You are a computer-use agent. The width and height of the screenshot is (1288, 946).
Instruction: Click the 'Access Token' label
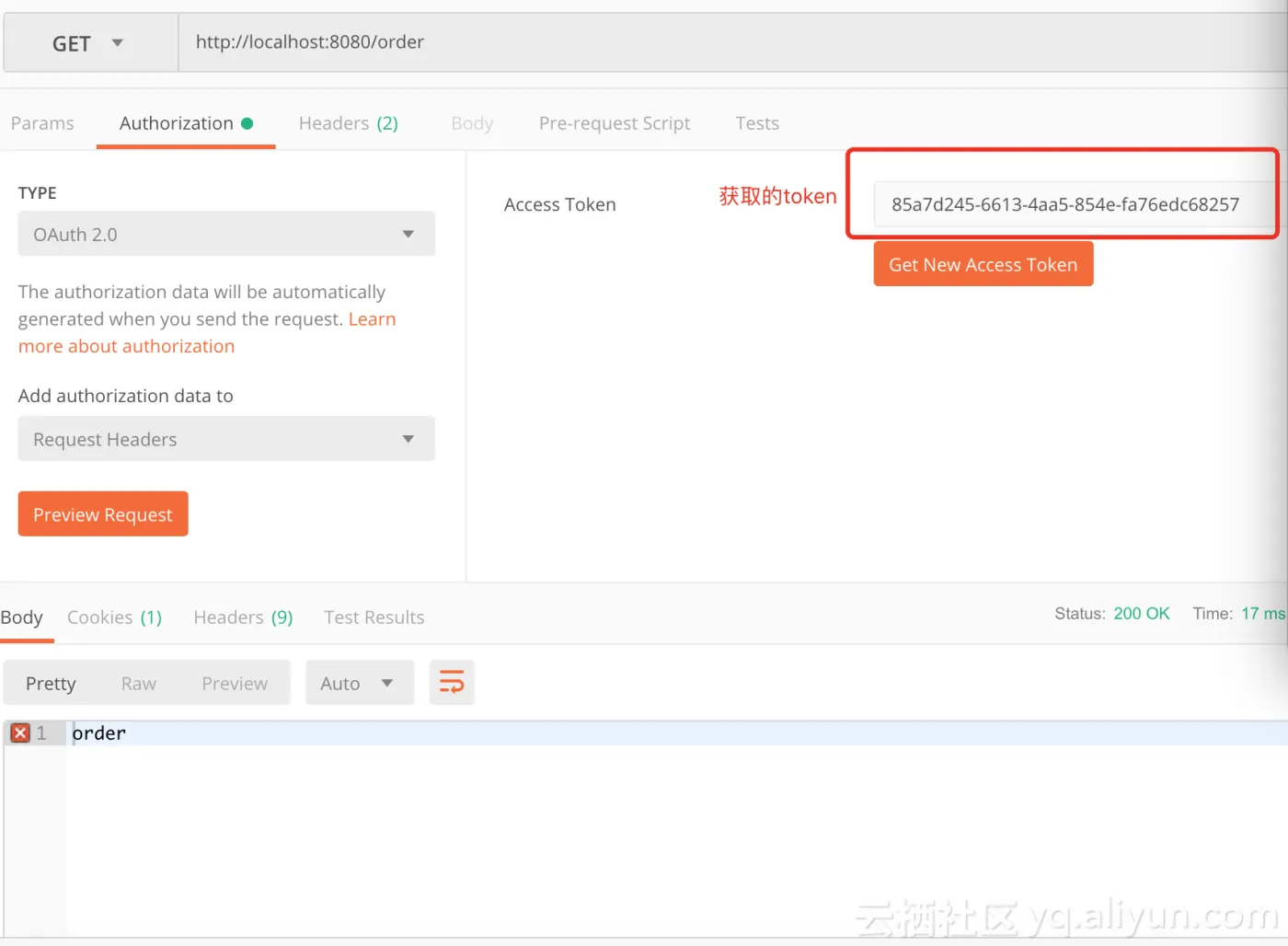click(x=560, y=204)
